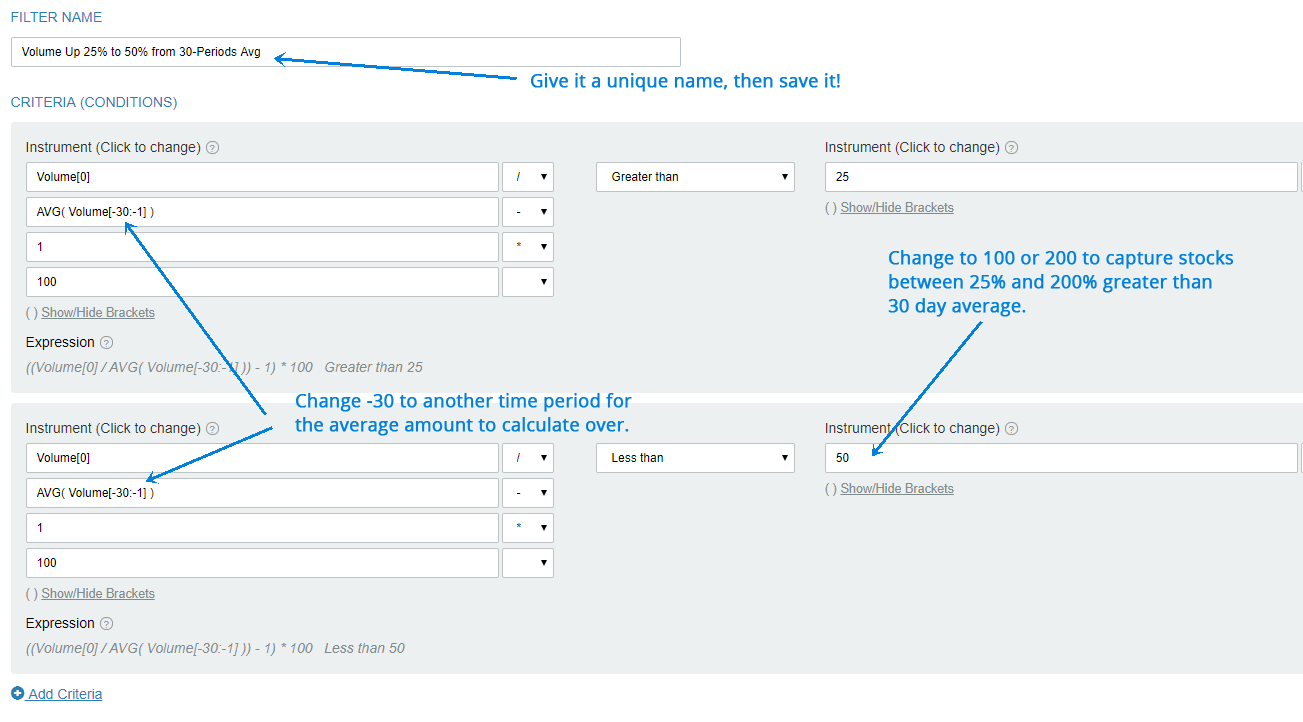Open the Greater than comparison dropdown

(x=695, y=177)
